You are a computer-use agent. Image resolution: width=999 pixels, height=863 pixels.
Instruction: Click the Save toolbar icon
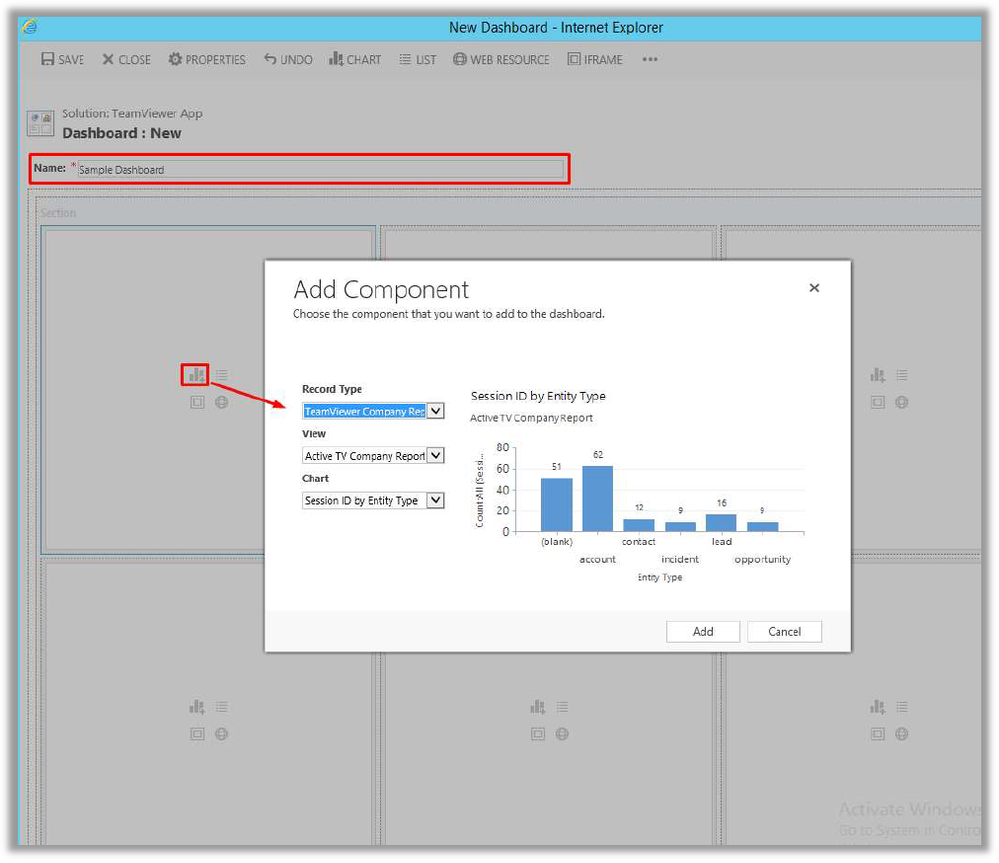point(48,60)
